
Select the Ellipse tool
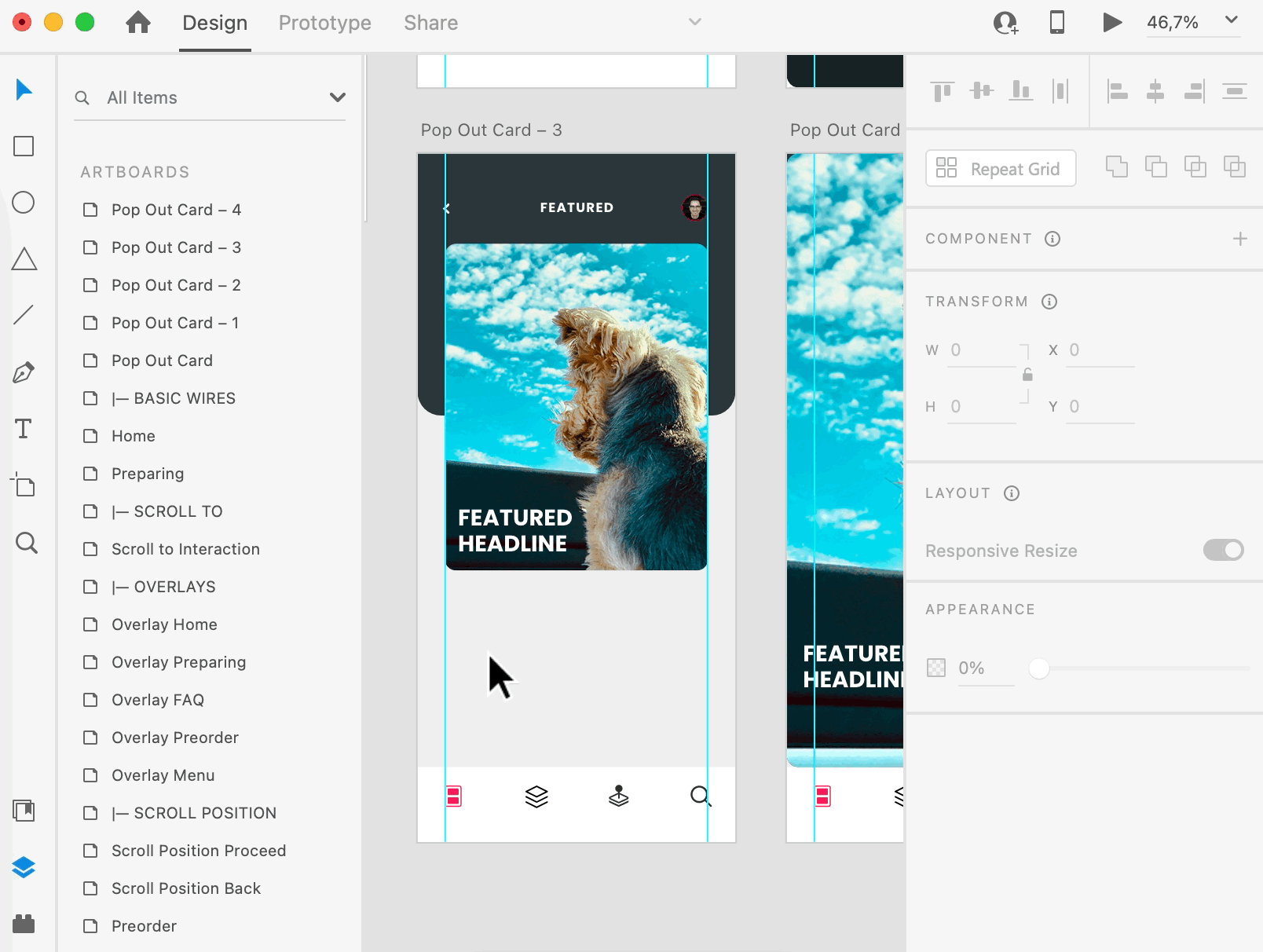24,203
